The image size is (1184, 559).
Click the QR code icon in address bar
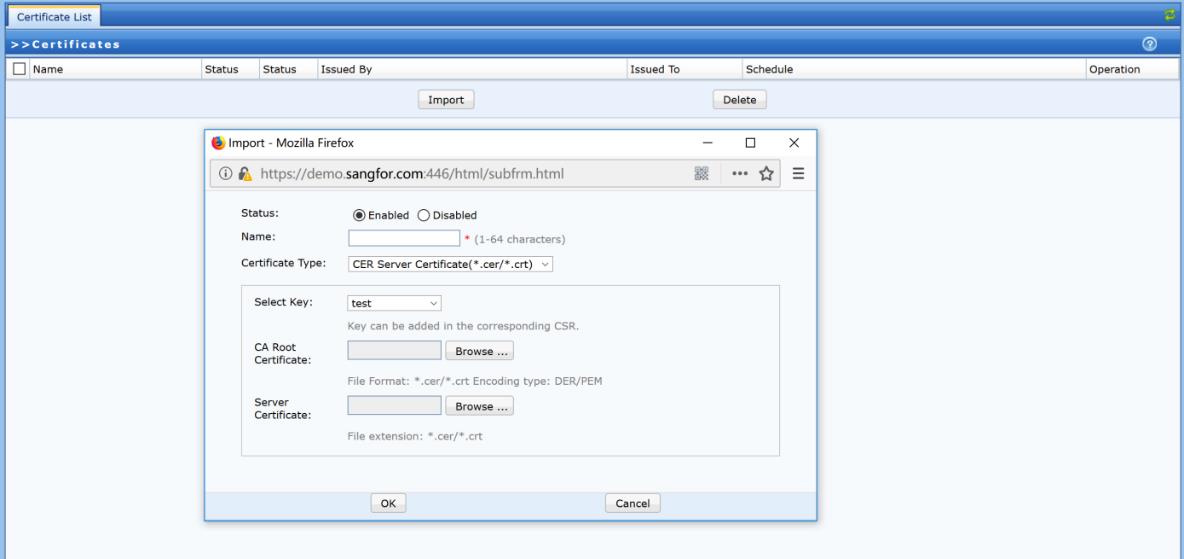pos(701,174)
